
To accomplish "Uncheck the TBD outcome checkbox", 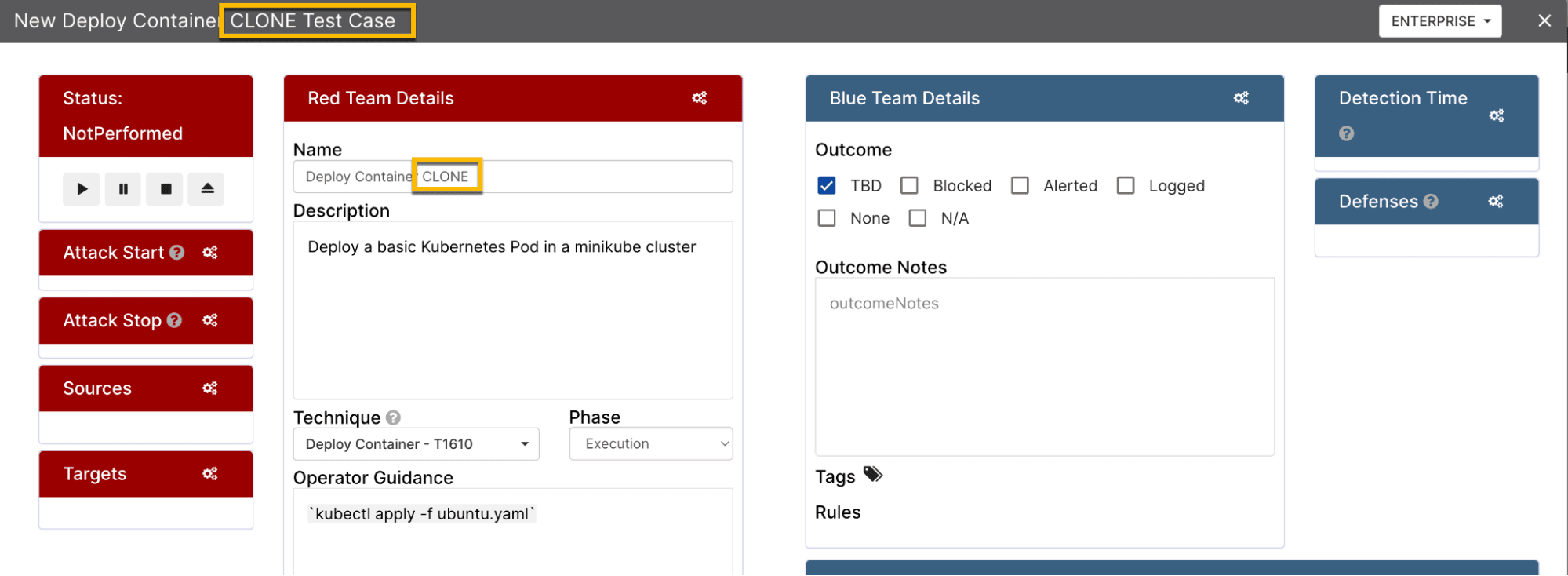I will [827, 186].
